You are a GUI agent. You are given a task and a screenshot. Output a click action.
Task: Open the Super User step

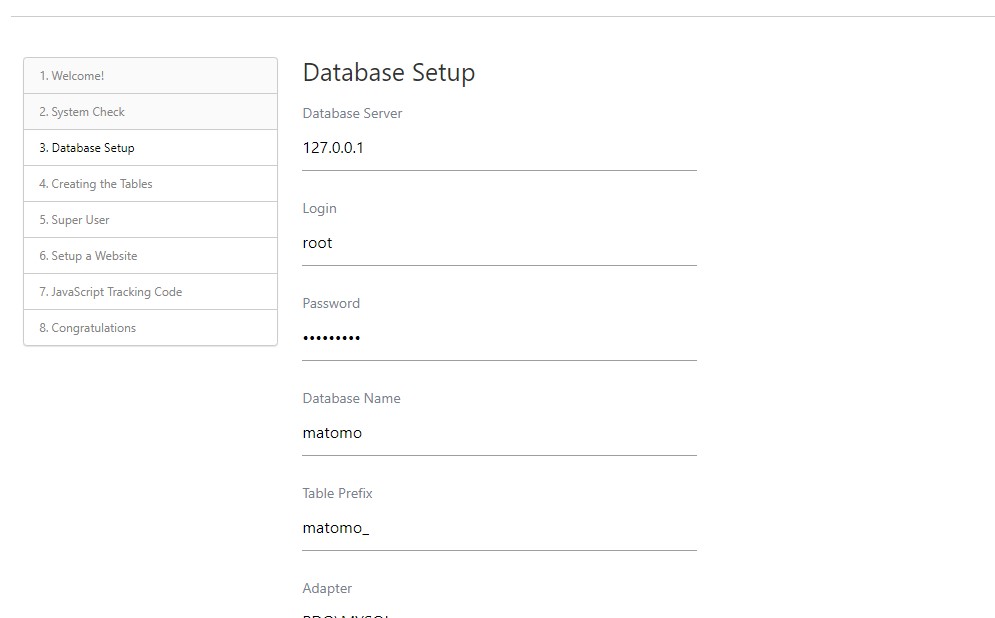[75, 220]
